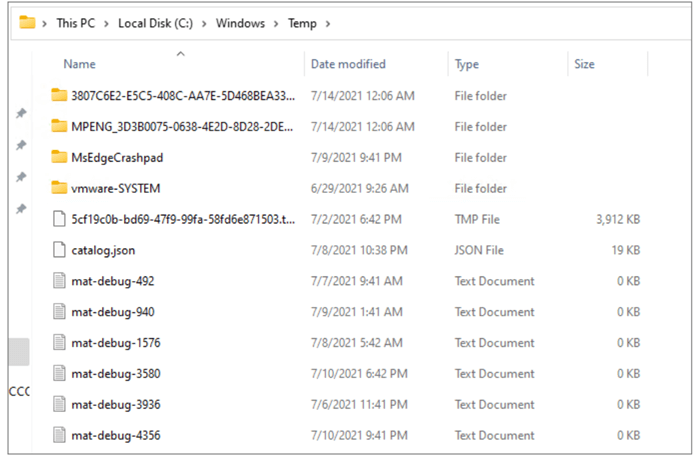Viewport: 700px width, 459px height.
Task: Click date 7/2/2021 6:42 PM
Action: point(356,219)
